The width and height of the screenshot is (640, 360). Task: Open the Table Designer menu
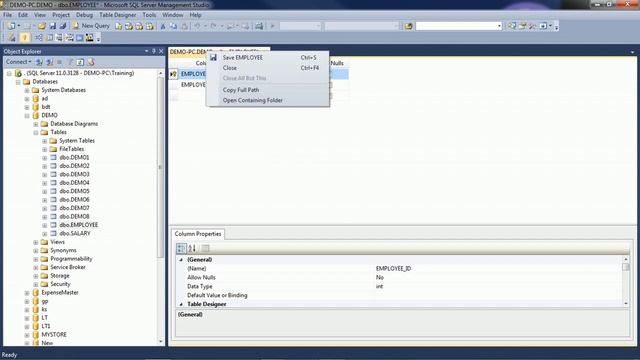point(118,15)
